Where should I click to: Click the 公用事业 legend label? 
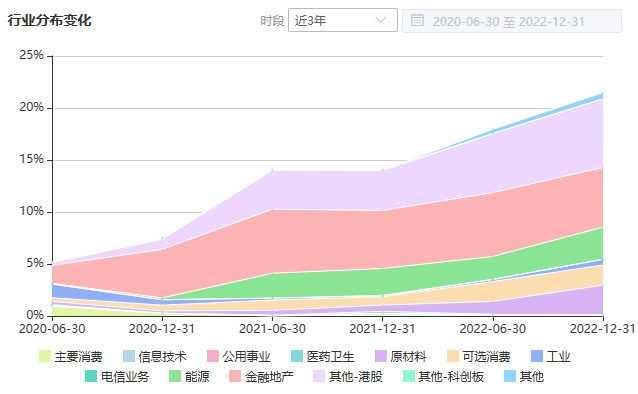coord(247,357)
